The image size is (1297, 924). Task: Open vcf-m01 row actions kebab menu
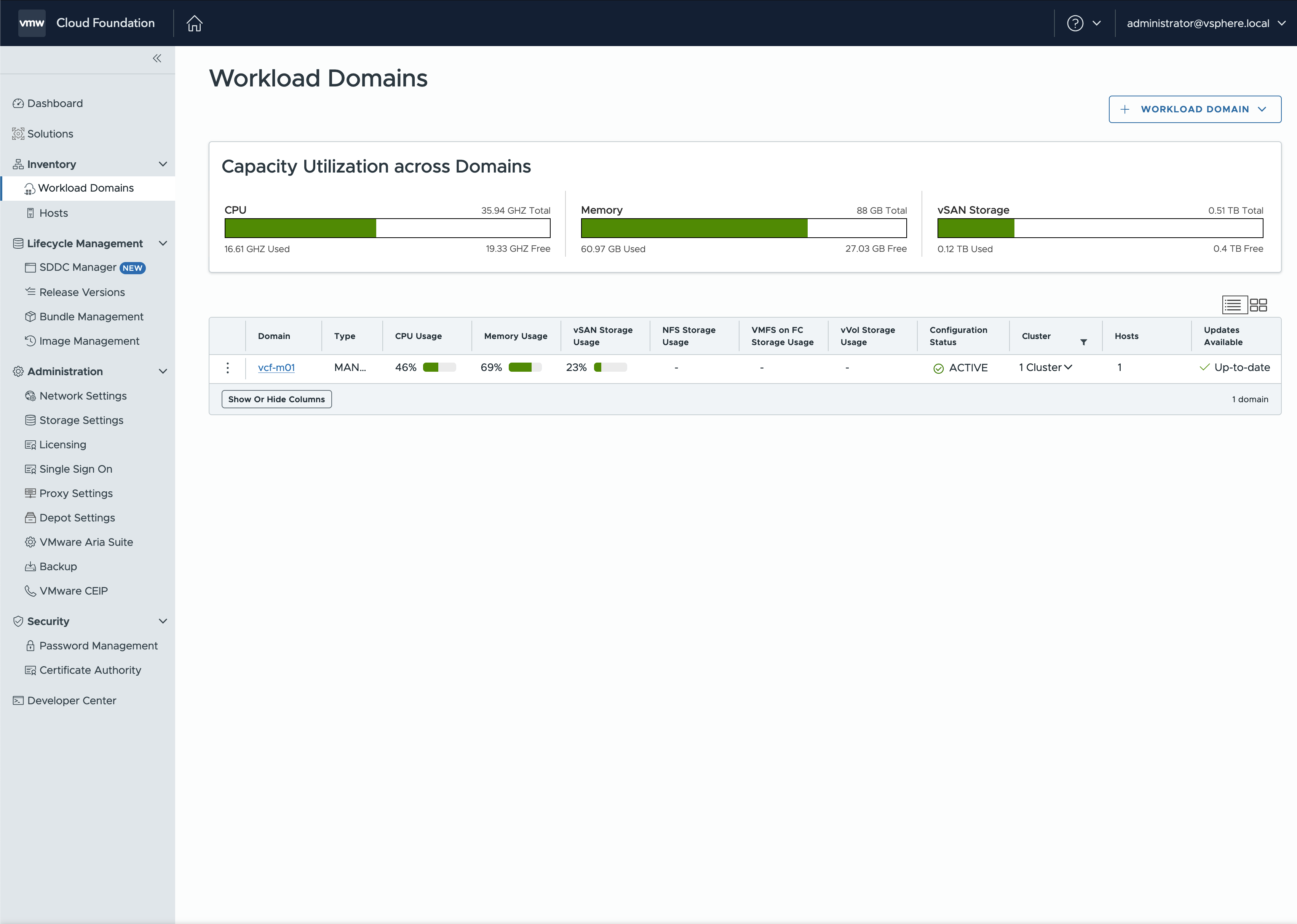228,368
